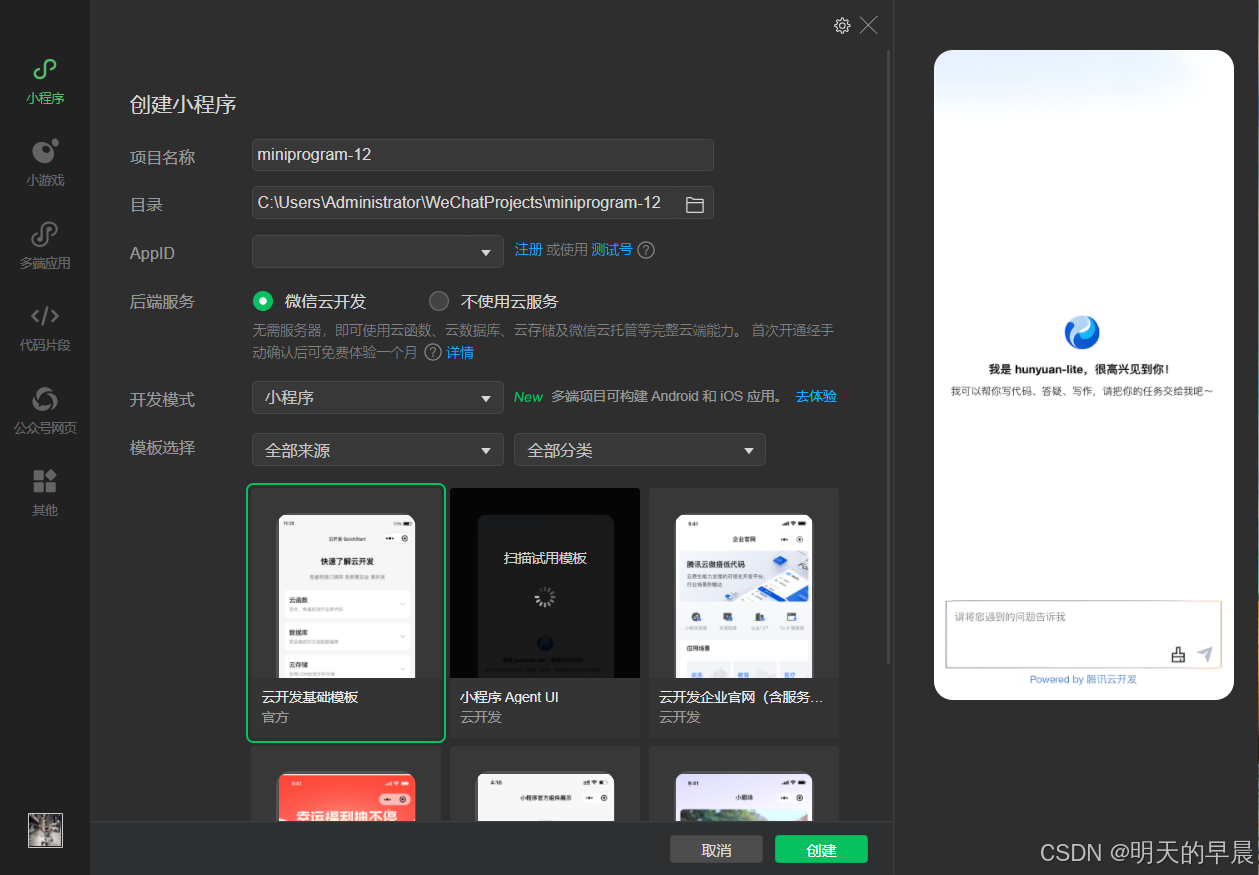Screen dimensions: 1259x875
Task: Click the hunyuan logo in preview
Action: tap(1082, 332)
